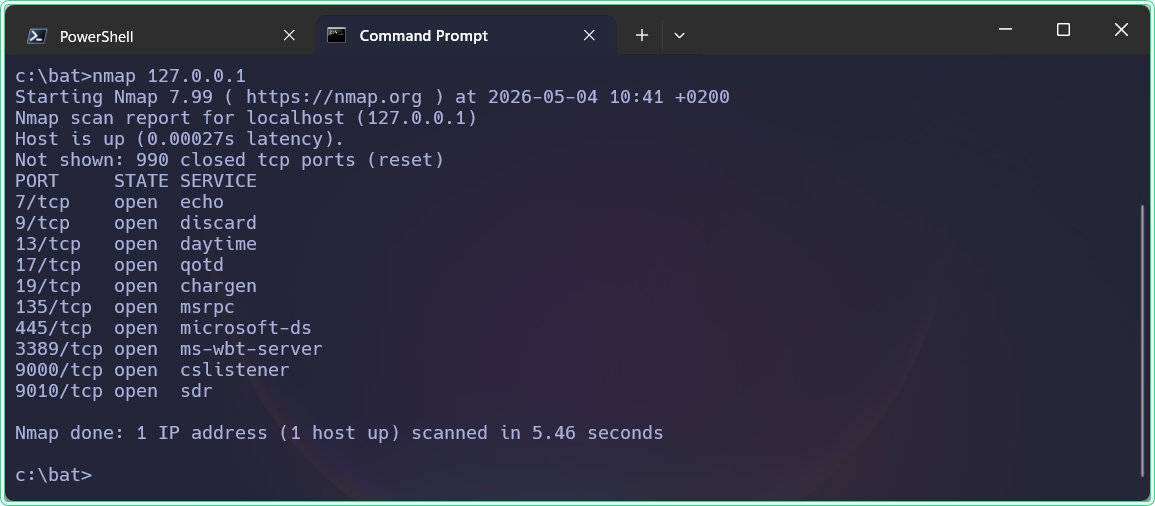Select the Command Prompt tab label
Image resolution: width=1155 pixels, height=506 pixels.
tap(424, 35)
